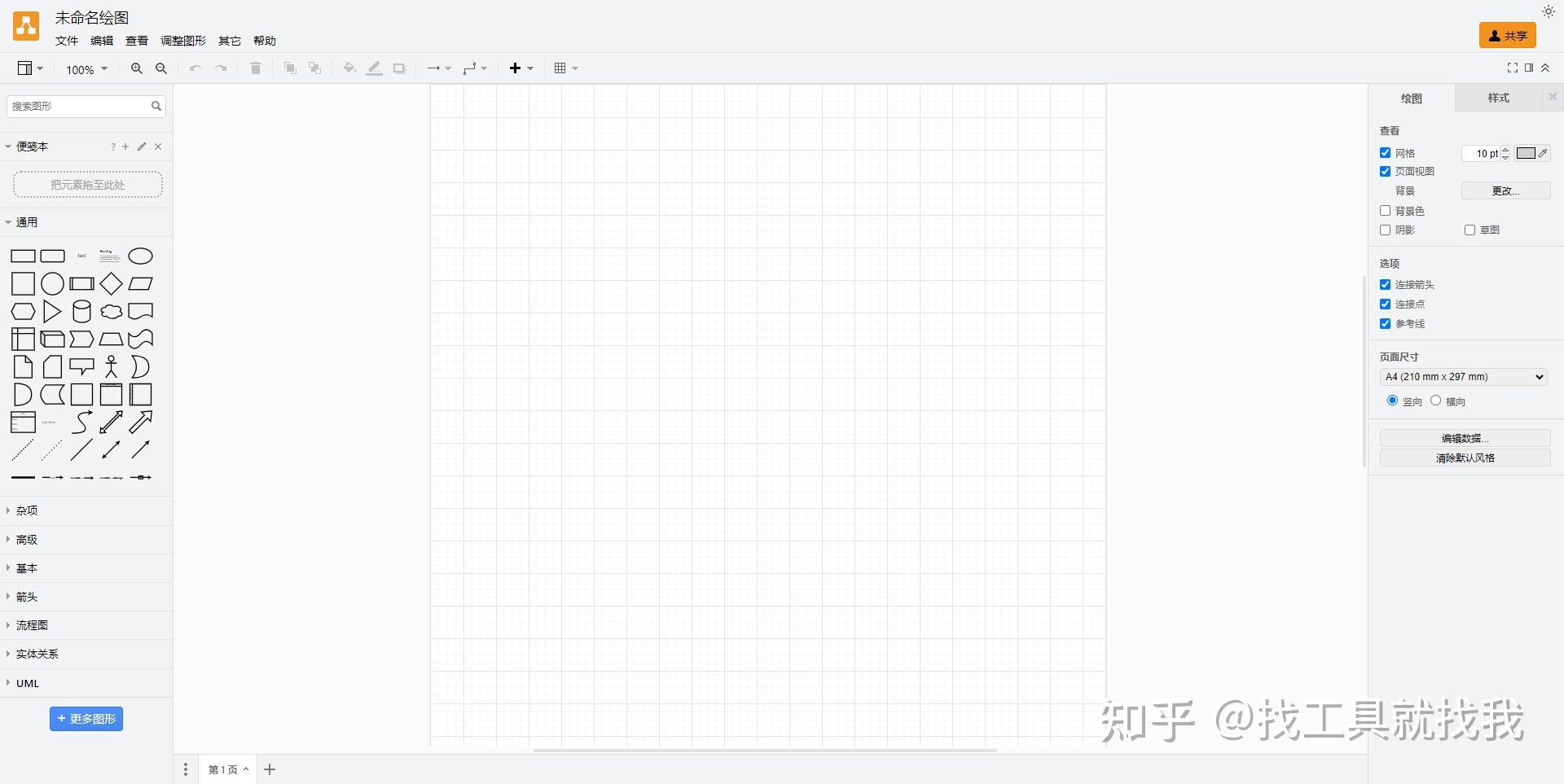This screenshot has height=784, width=1564.
Task: Open the view layout dropdown in toolbar
Action: coord(31,68)
